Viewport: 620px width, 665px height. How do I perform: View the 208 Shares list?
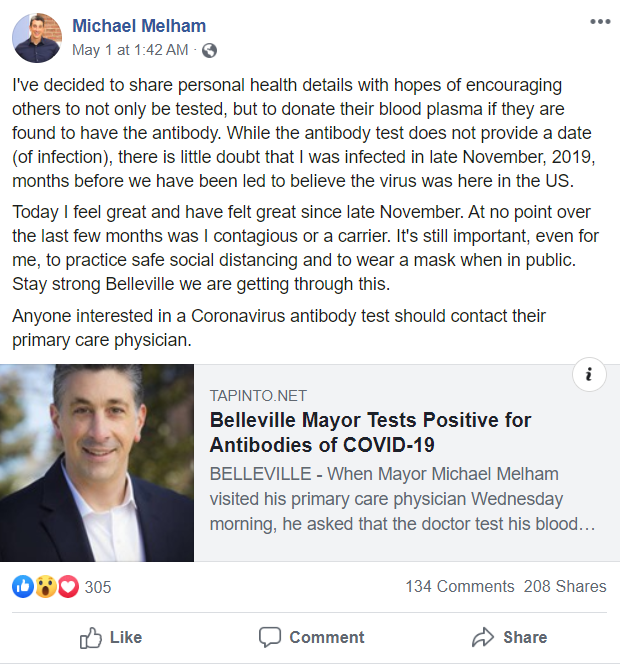pyautogui.click(x=565, y=587)
